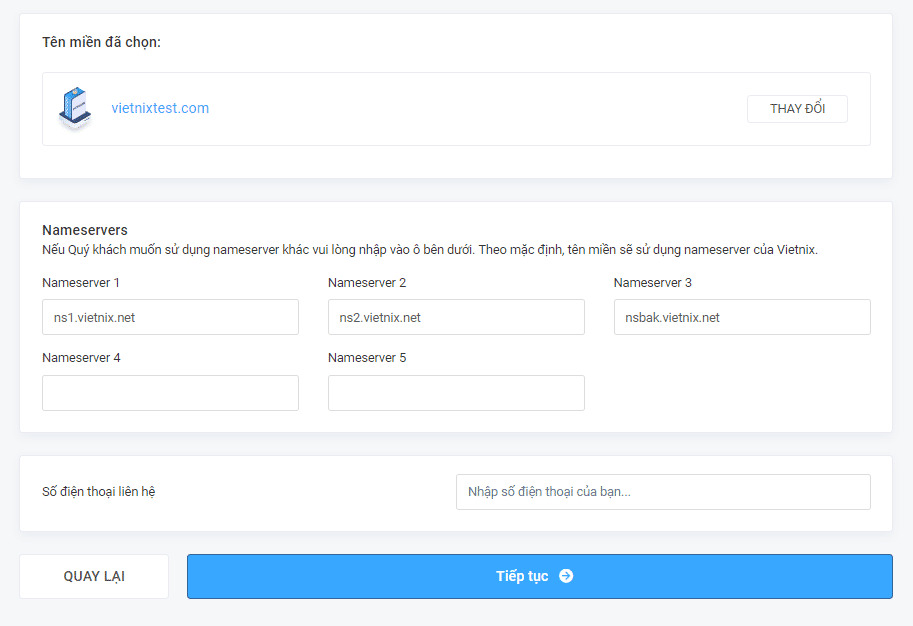This screenshot has width=913, height=626.
Task: Click the "Nameserver 2" label
Action: pyautogui.click(x=367, y=283)
